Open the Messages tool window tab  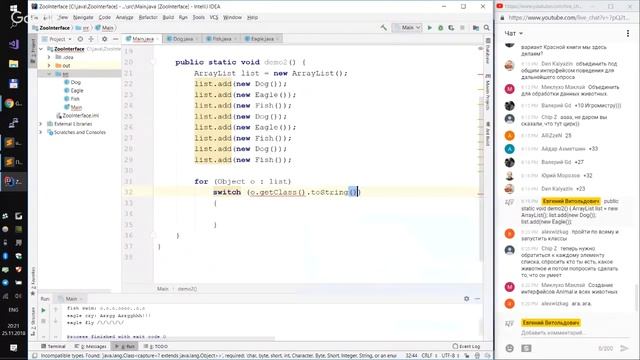pos(90,346)
